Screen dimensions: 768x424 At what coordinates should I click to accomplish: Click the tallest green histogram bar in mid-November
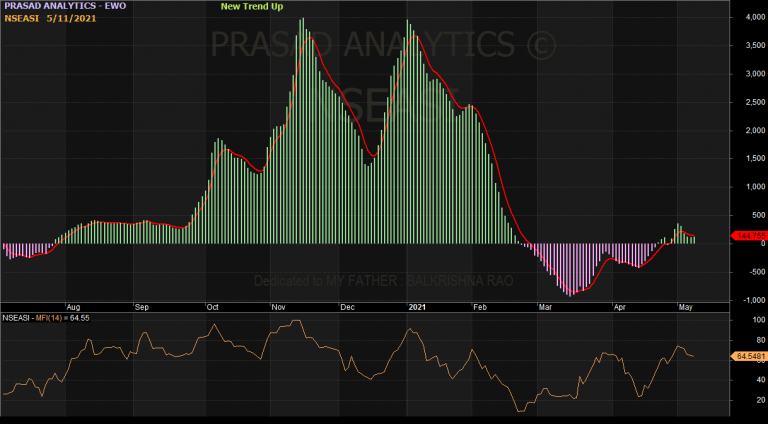click(x=303, y=131)
